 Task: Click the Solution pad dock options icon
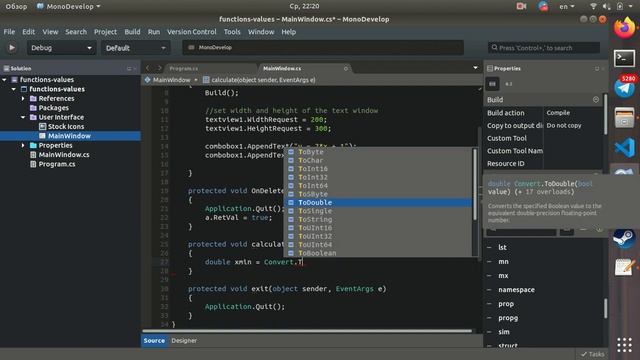tap(129, 69)
